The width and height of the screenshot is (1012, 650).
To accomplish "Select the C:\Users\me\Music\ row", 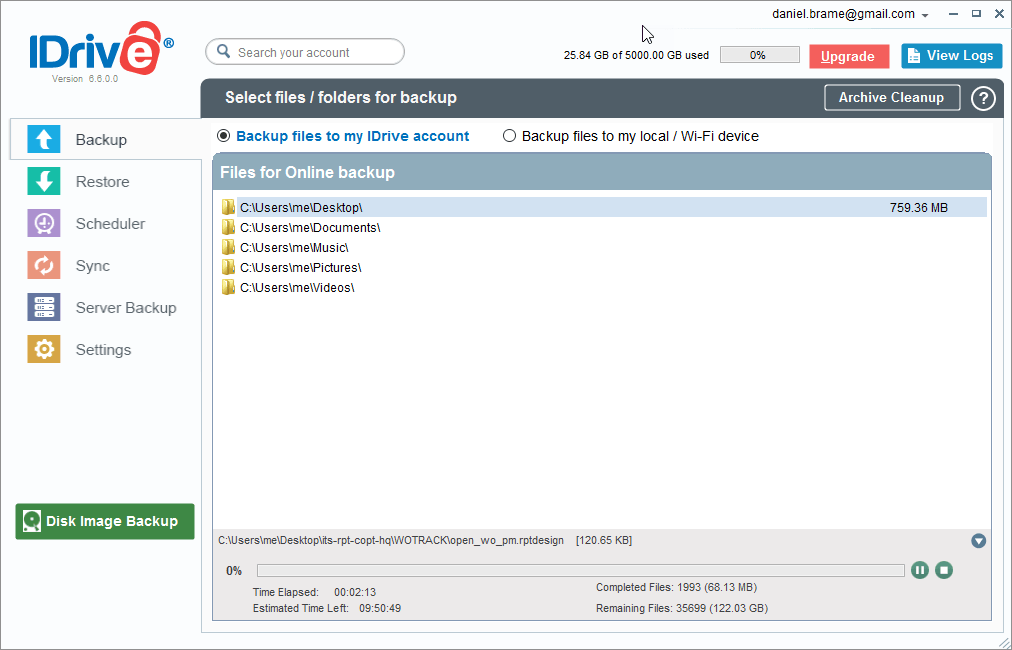I will 604,247.
